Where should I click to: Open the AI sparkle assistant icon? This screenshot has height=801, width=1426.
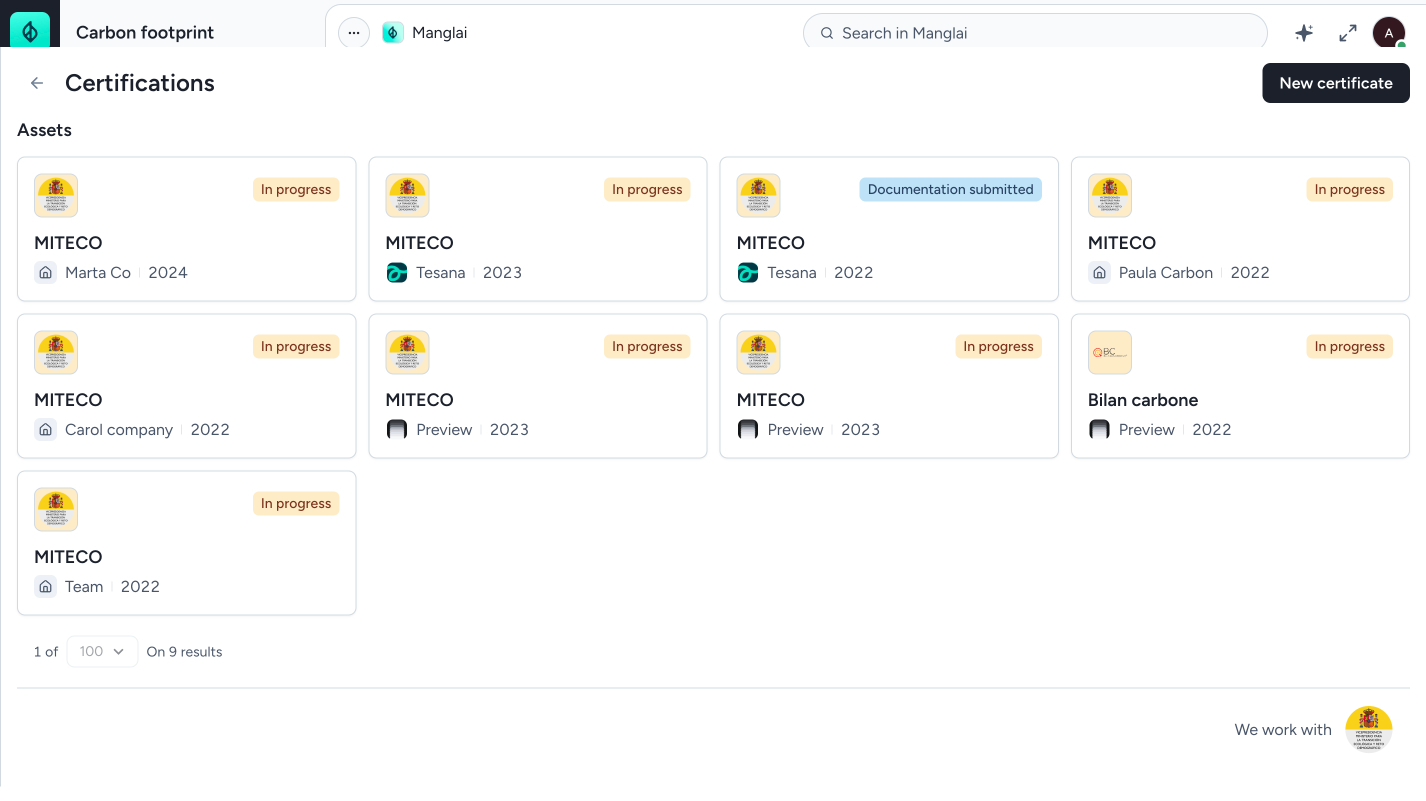[1304, 33]
